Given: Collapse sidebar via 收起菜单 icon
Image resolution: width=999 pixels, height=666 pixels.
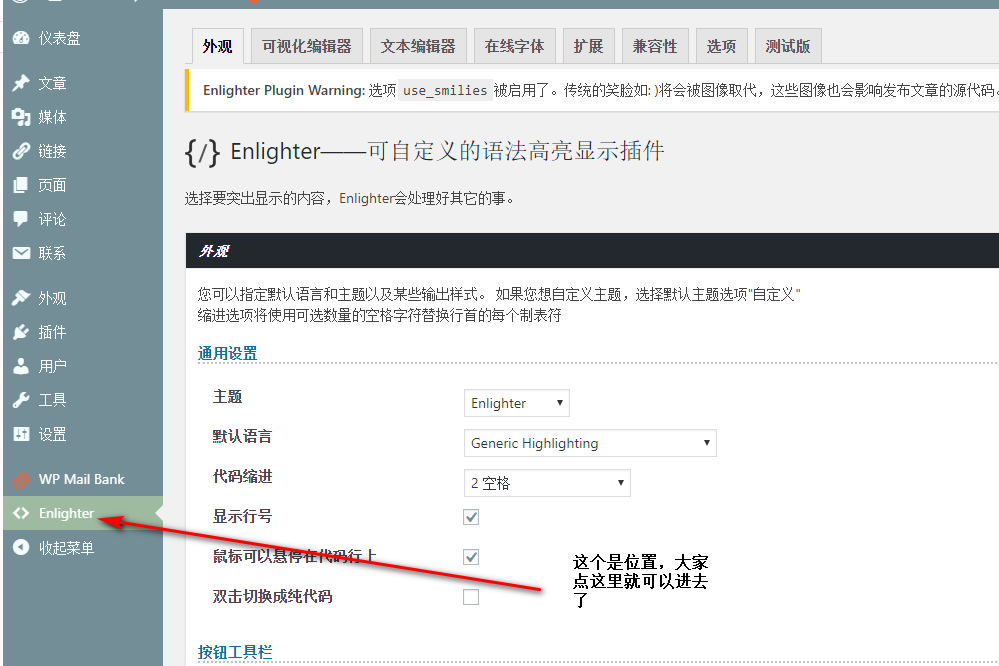Looking at the screenshot, I should coord(21,547).
